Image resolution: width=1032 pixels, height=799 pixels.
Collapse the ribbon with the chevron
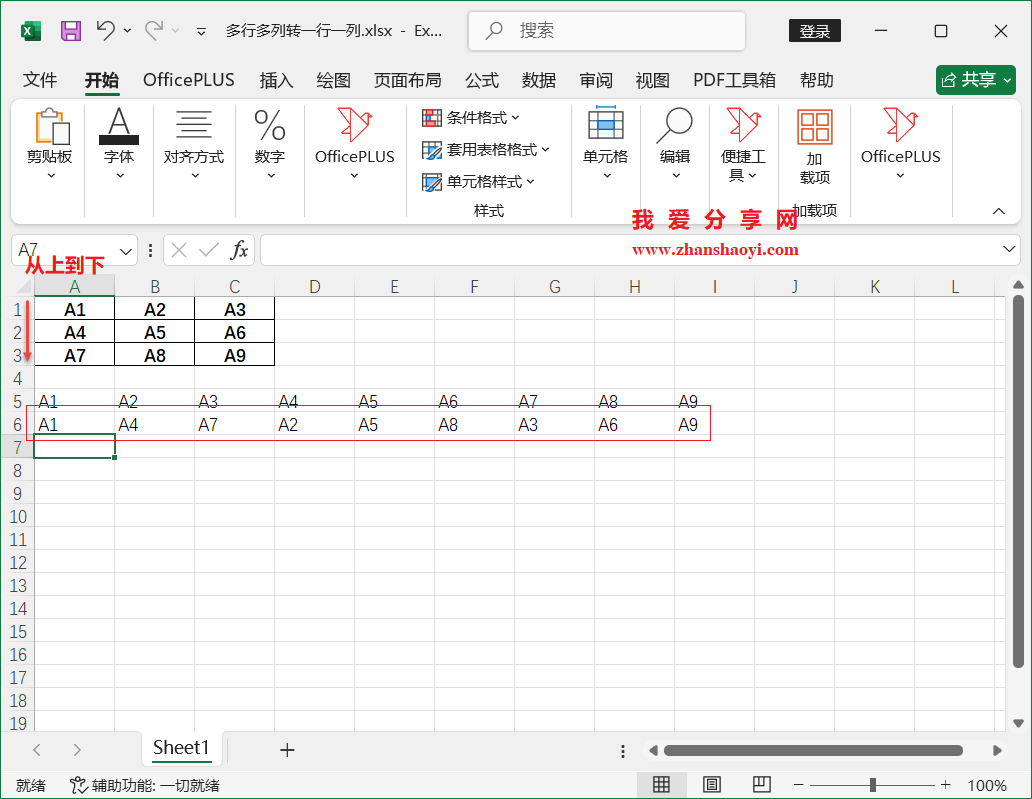pos(998,211)
